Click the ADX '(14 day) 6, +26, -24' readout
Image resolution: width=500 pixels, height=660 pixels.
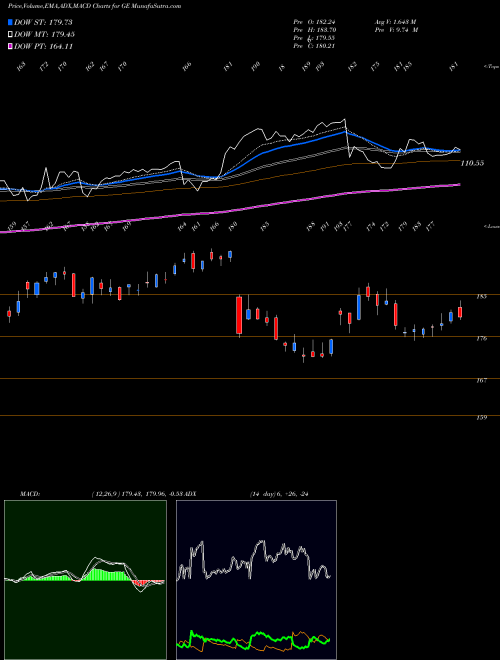[279, 494]
